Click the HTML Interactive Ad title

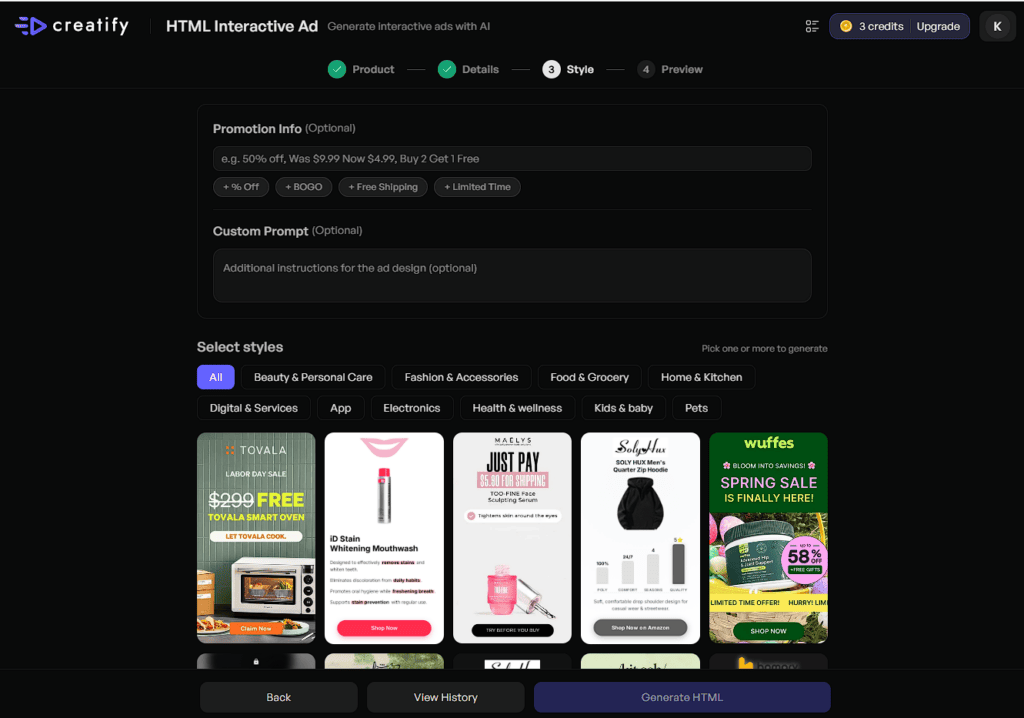[x=242, y=26]
